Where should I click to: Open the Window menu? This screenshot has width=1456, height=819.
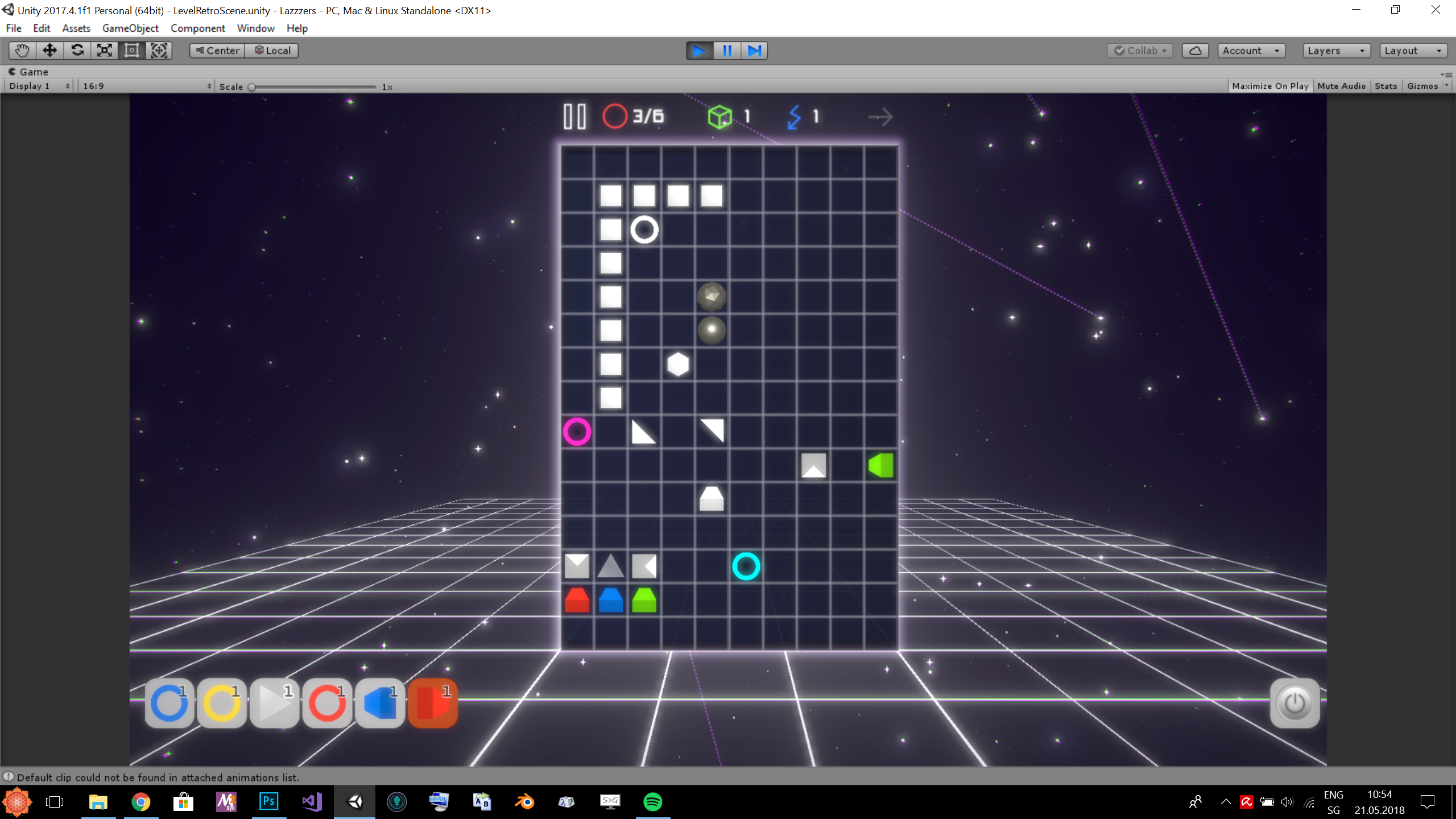click(255, 28)
